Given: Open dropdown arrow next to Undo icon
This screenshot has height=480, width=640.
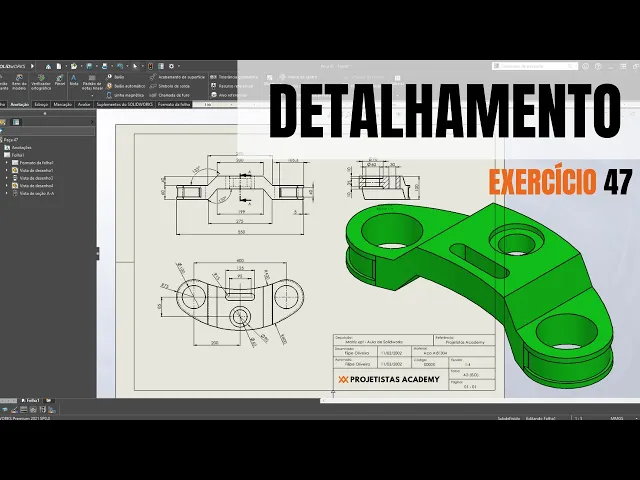Looking at the screenshot, I should click(127, 66).
